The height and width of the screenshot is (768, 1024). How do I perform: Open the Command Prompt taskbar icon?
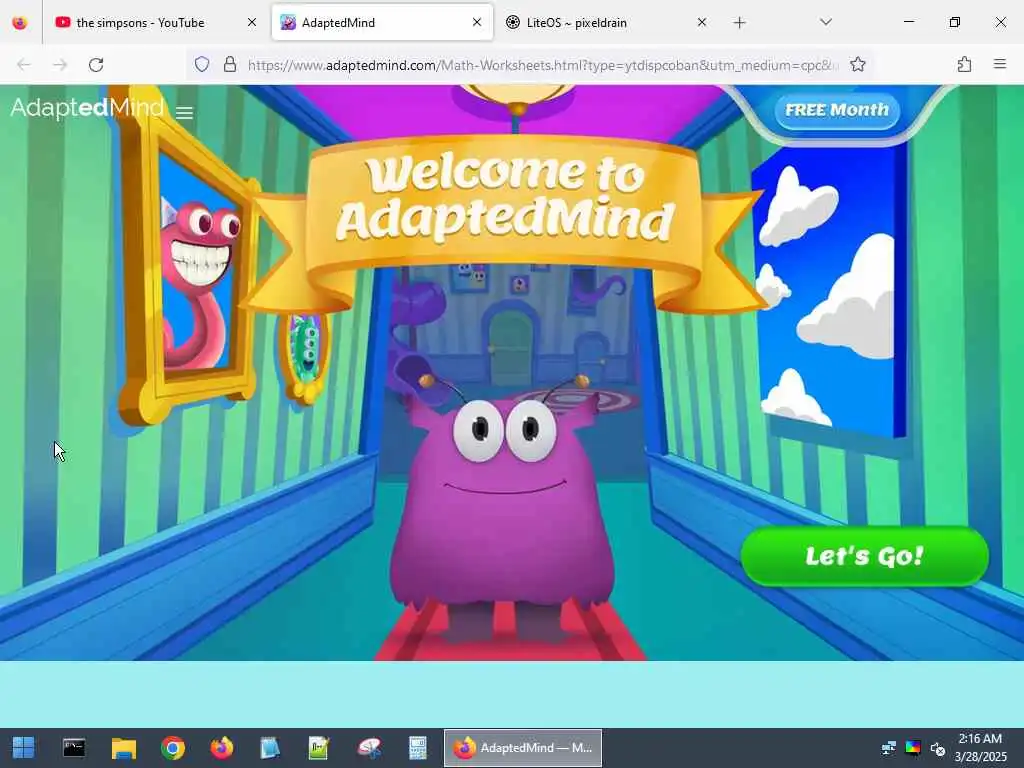[74, 748]
